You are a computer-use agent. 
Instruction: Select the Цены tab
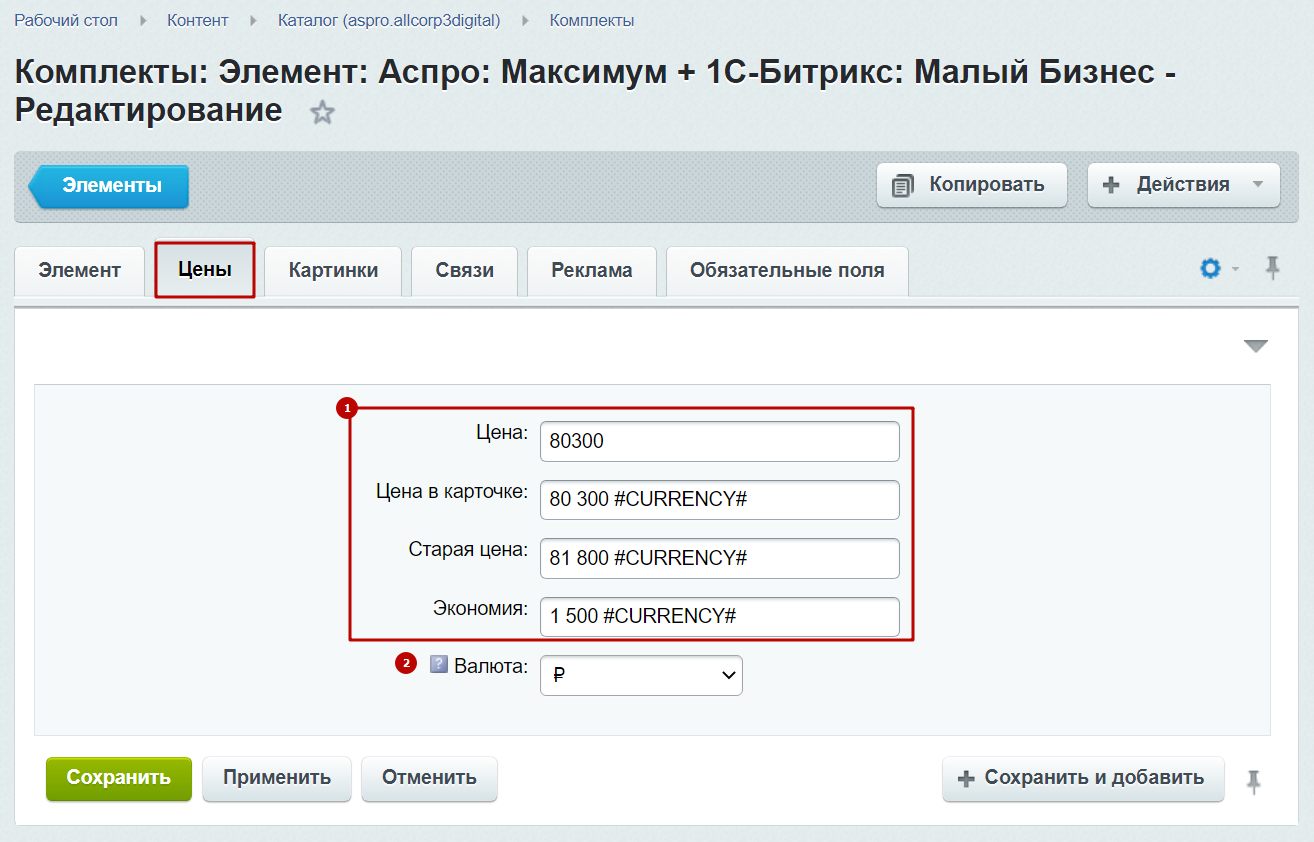(x=205, y=269)
